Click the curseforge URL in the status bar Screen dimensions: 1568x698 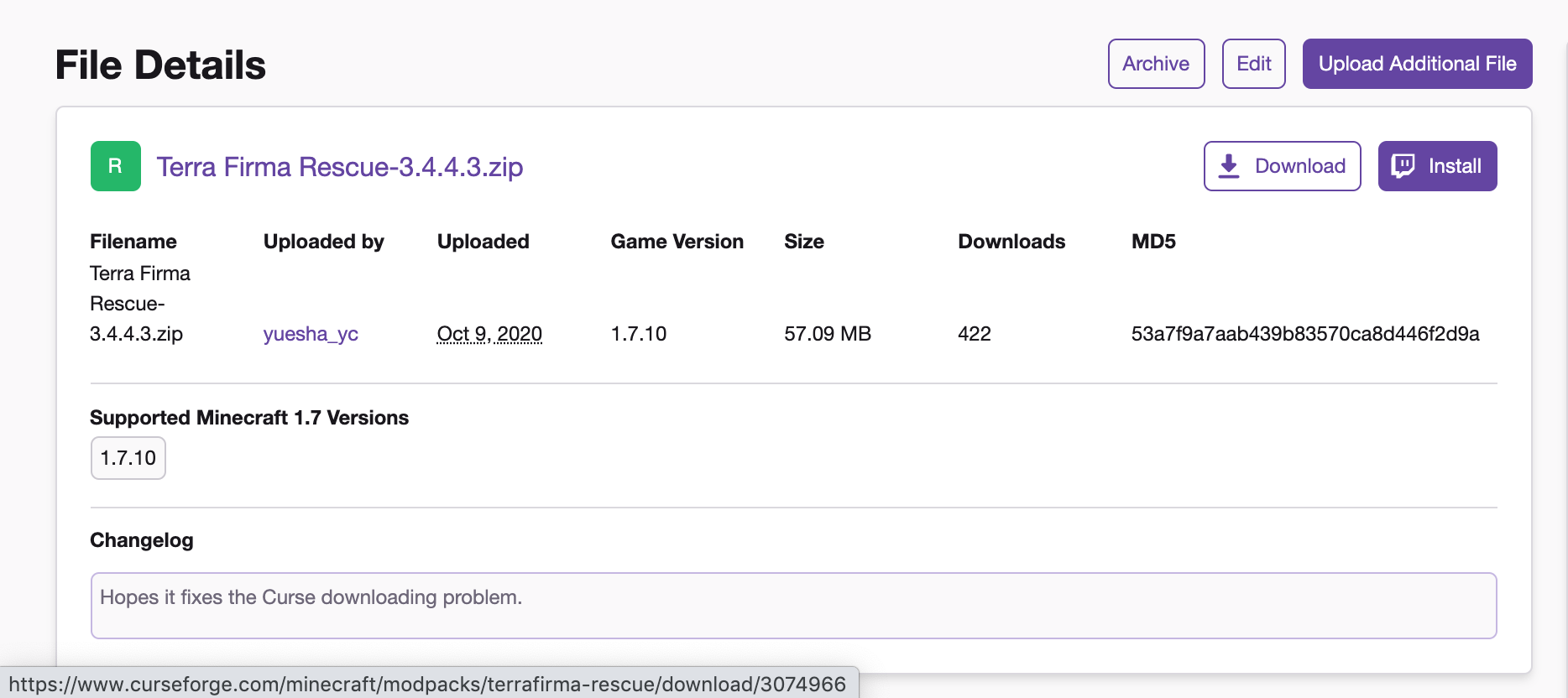[x=427, y=684]
